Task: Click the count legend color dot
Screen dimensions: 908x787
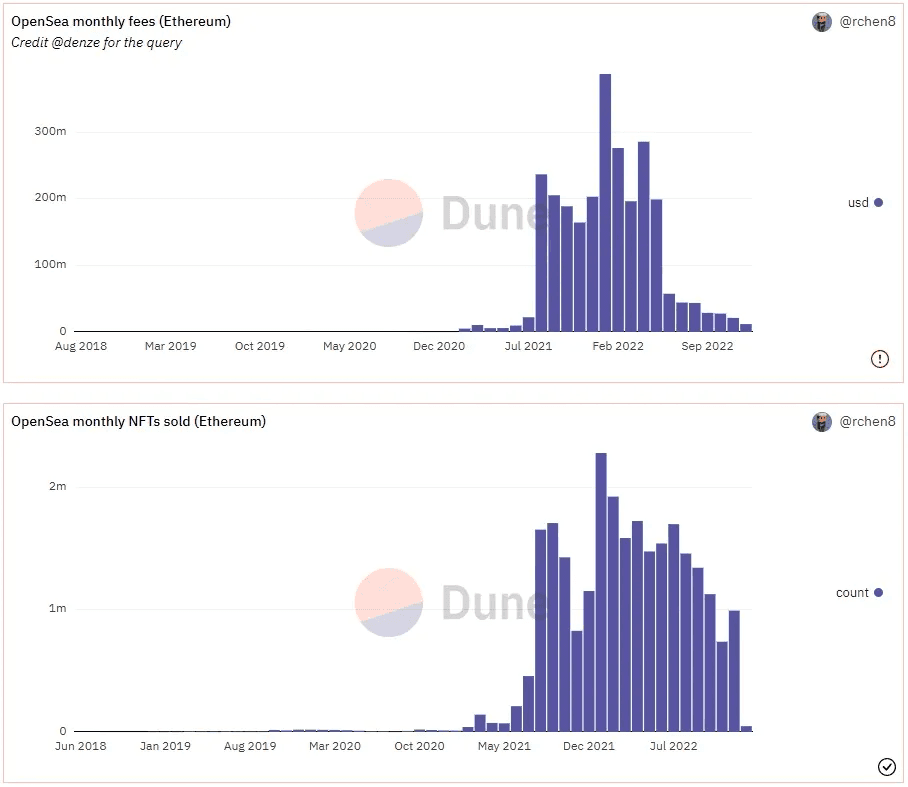Action: 878,592
